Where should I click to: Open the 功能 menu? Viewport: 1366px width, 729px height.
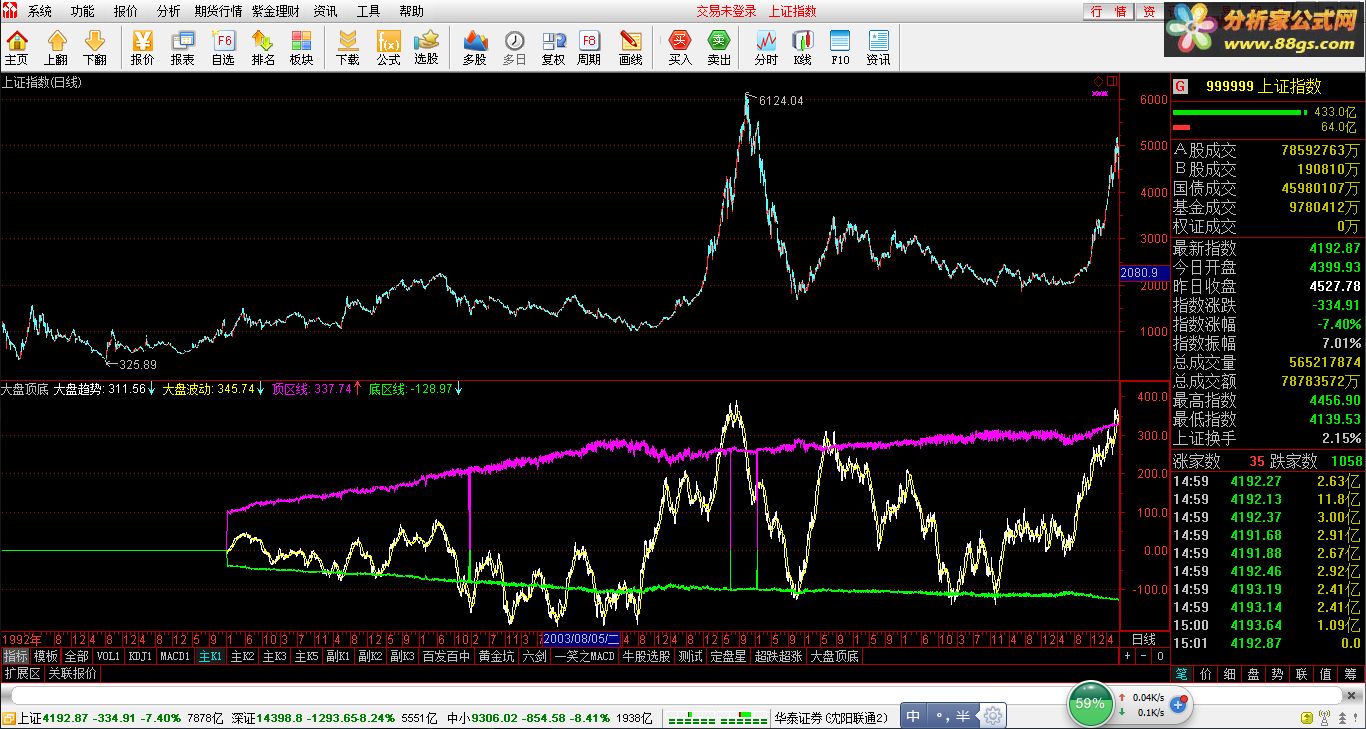(x=82, y=11)
